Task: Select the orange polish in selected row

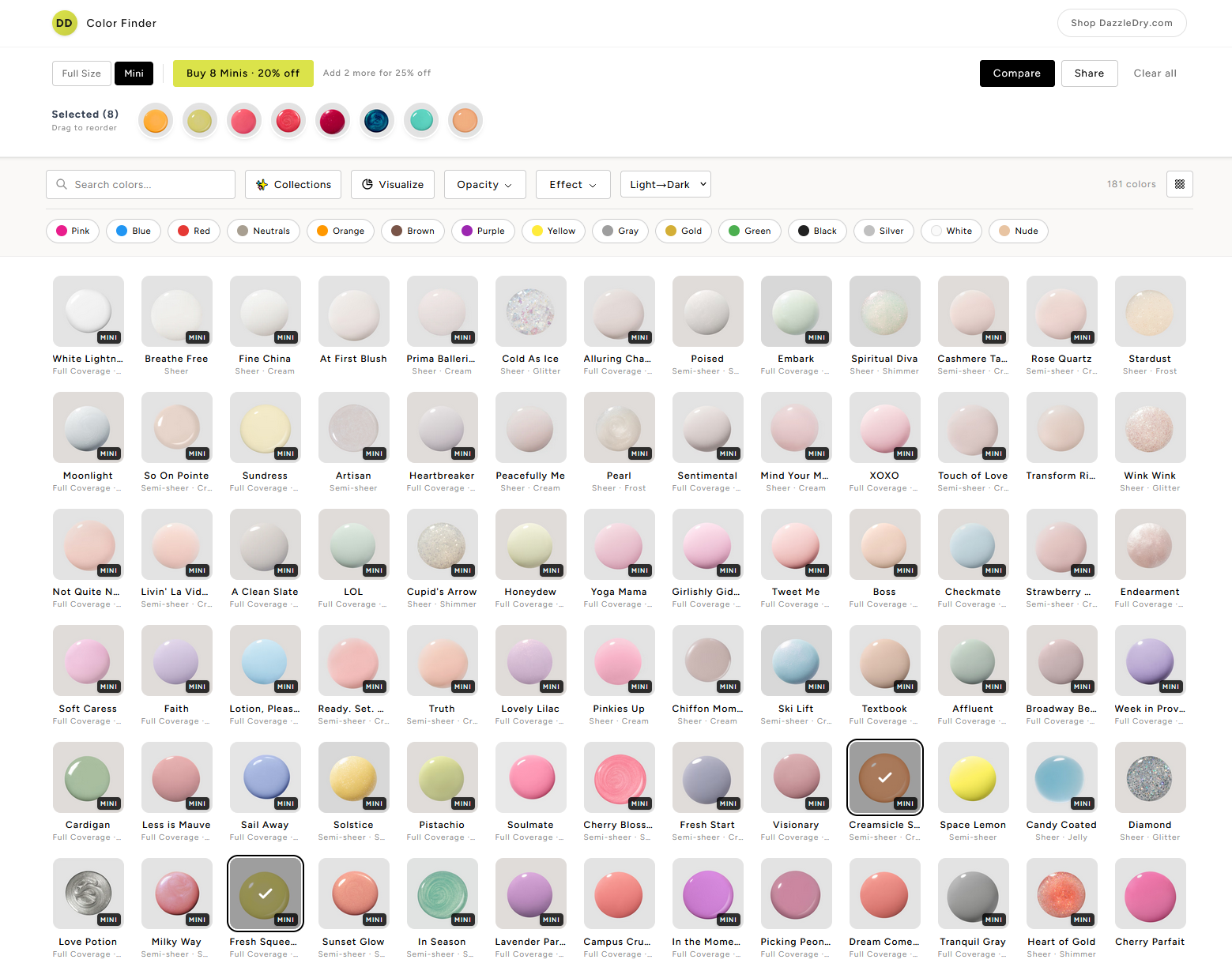Action: (x=156, y=120)
